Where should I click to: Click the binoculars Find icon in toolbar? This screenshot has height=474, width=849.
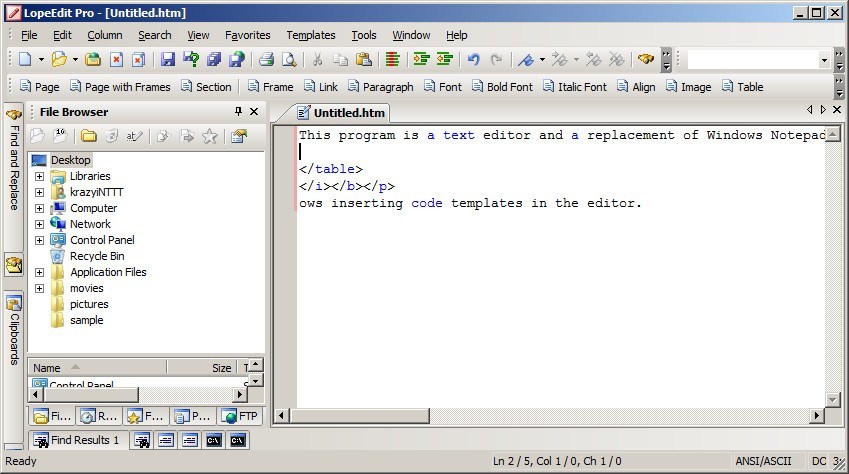point(645,59)
